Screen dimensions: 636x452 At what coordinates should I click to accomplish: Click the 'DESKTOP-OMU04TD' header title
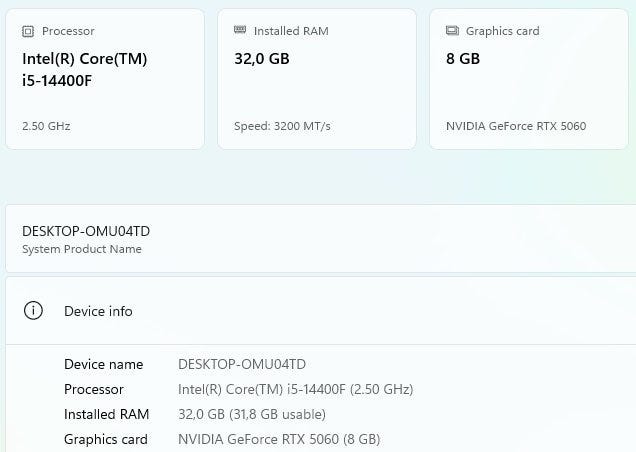click(x=86, y=231)
